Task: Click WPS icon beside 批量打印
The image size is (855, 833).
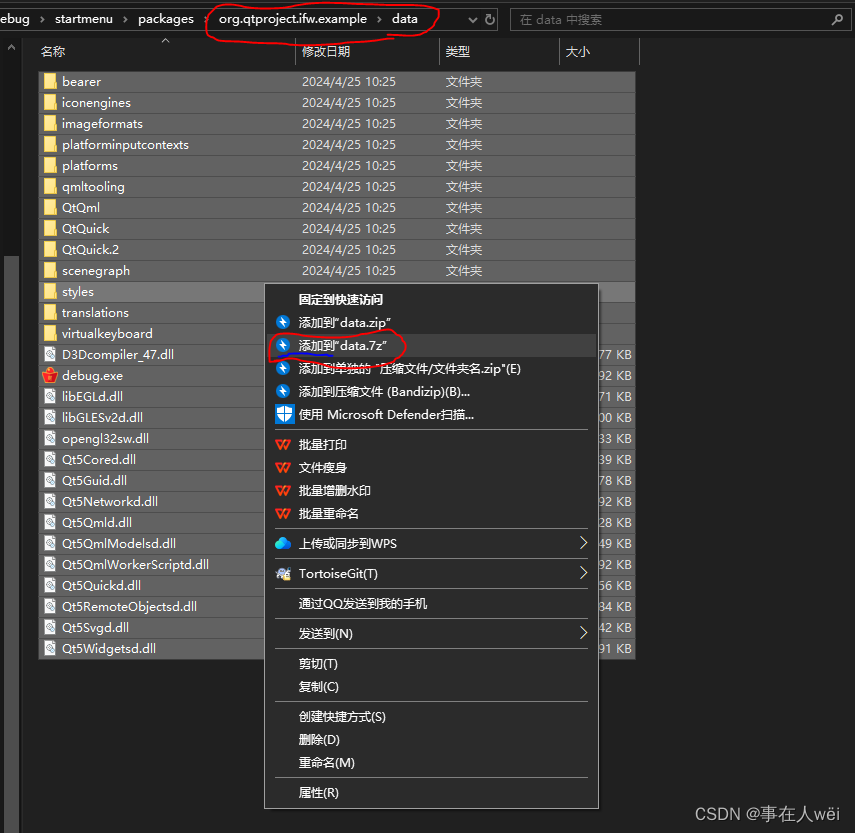Action: pos(283,444)
